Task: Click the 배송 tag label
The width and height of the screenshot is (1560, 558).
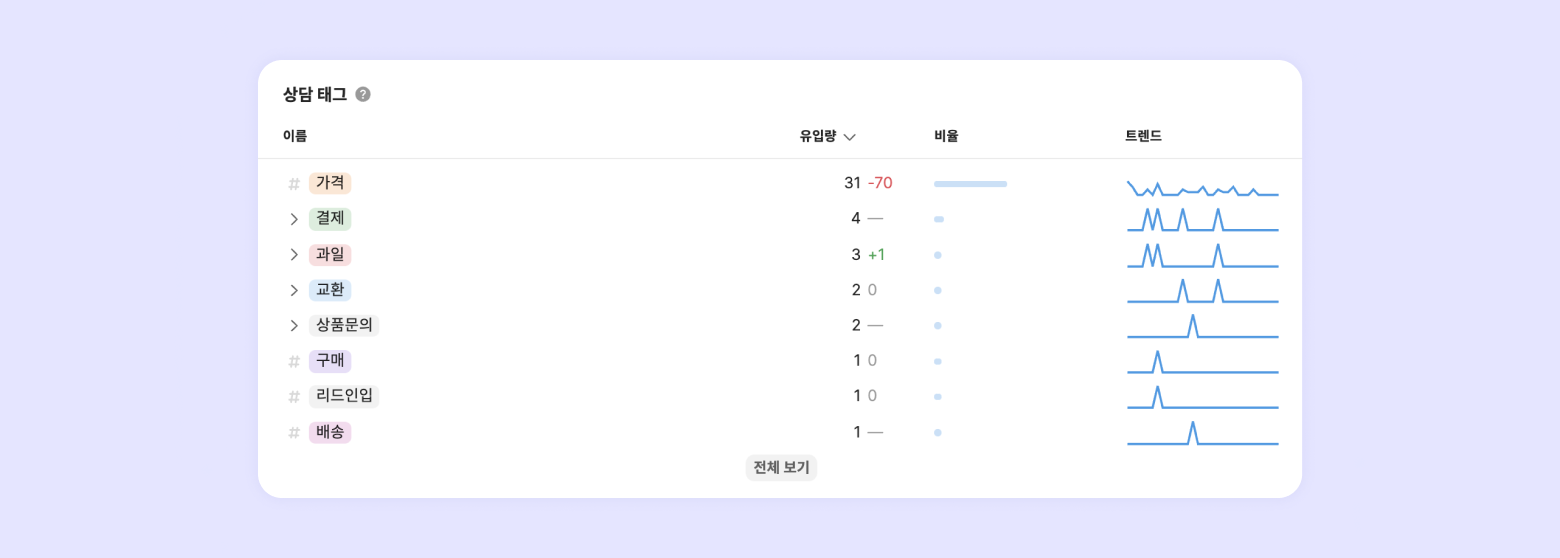Action: point(330,432)
